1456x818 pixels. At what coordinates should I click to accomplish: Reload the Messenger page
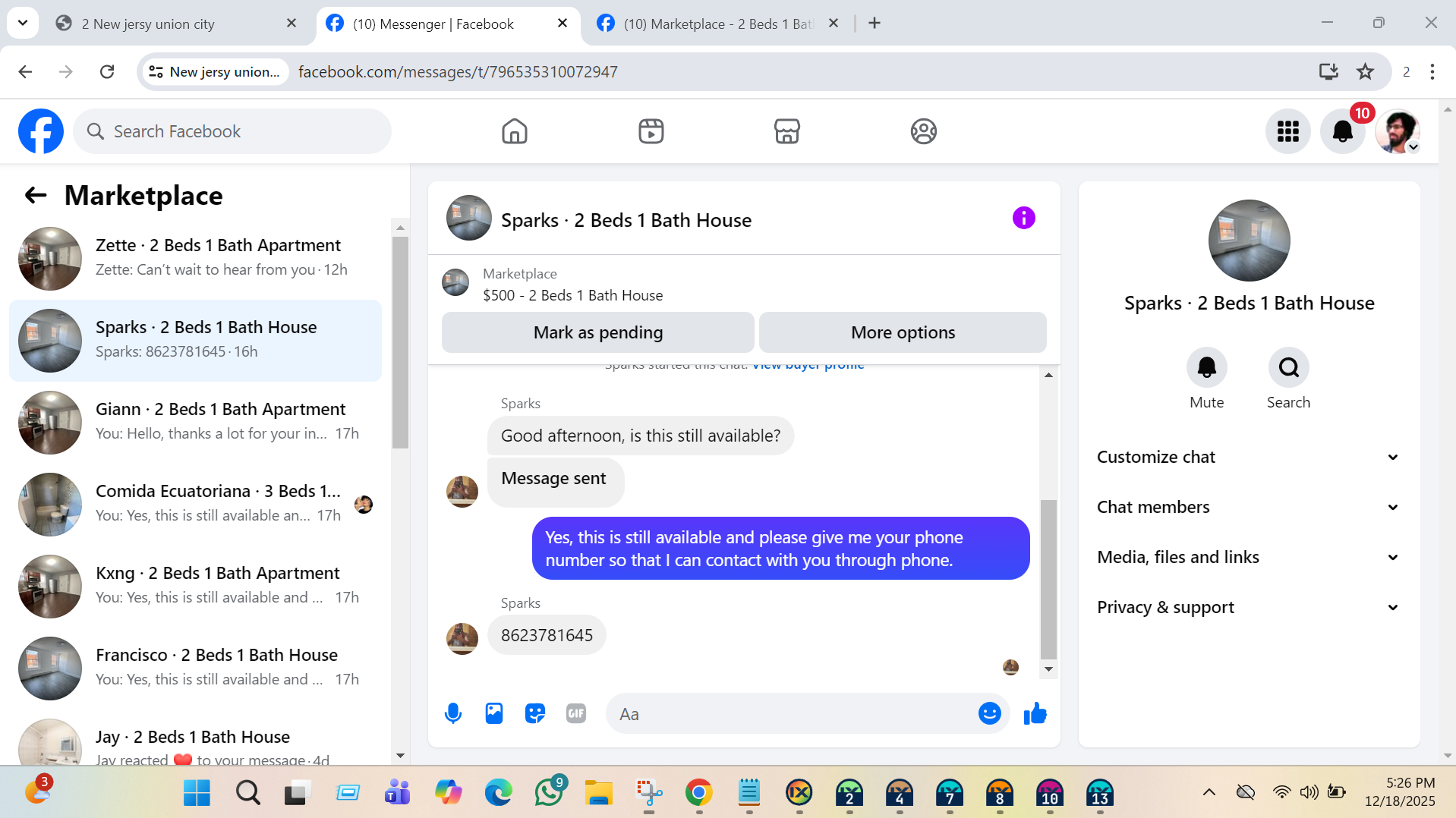click(107, 71)
